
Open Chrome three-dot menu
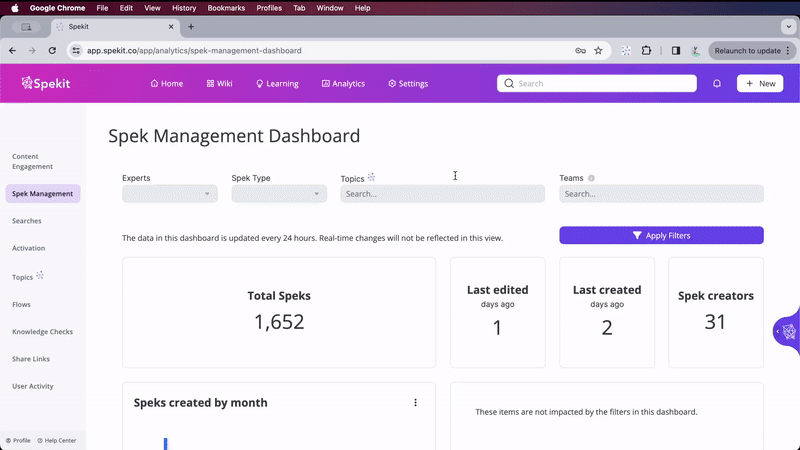coord(788,51)
